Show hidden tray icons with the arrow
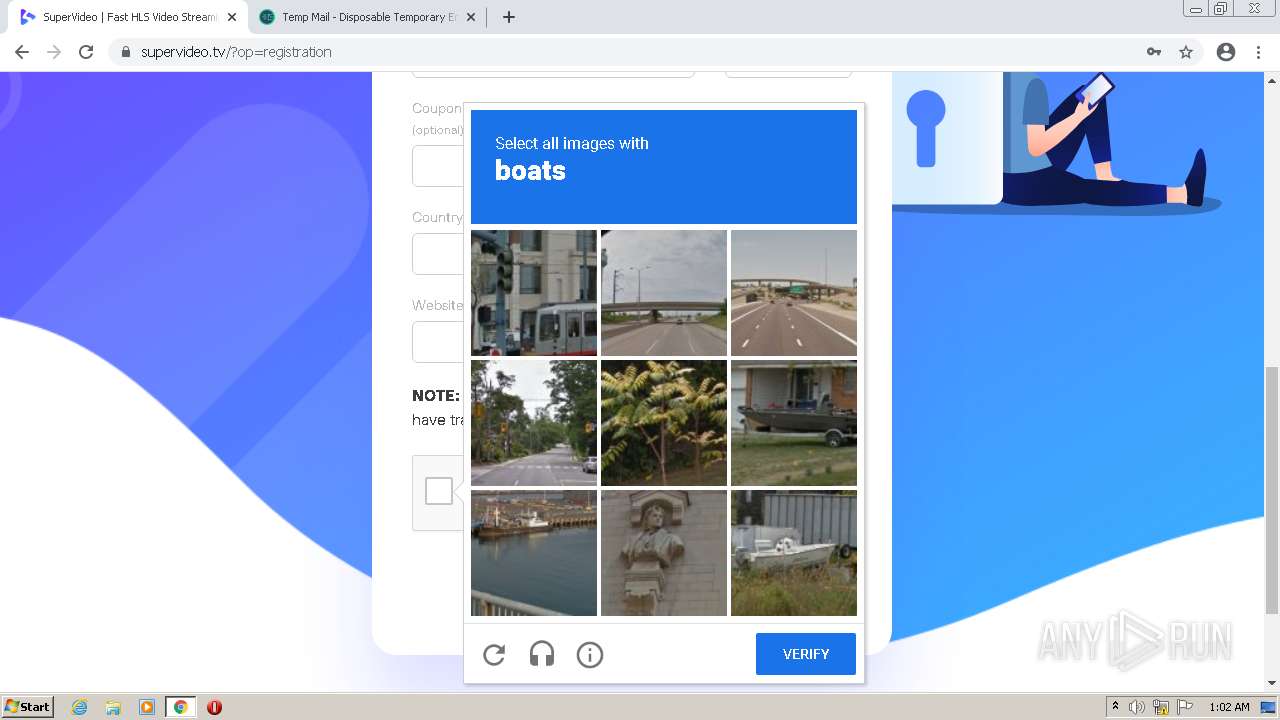 pyautogui.click(x=1116, y=706)
